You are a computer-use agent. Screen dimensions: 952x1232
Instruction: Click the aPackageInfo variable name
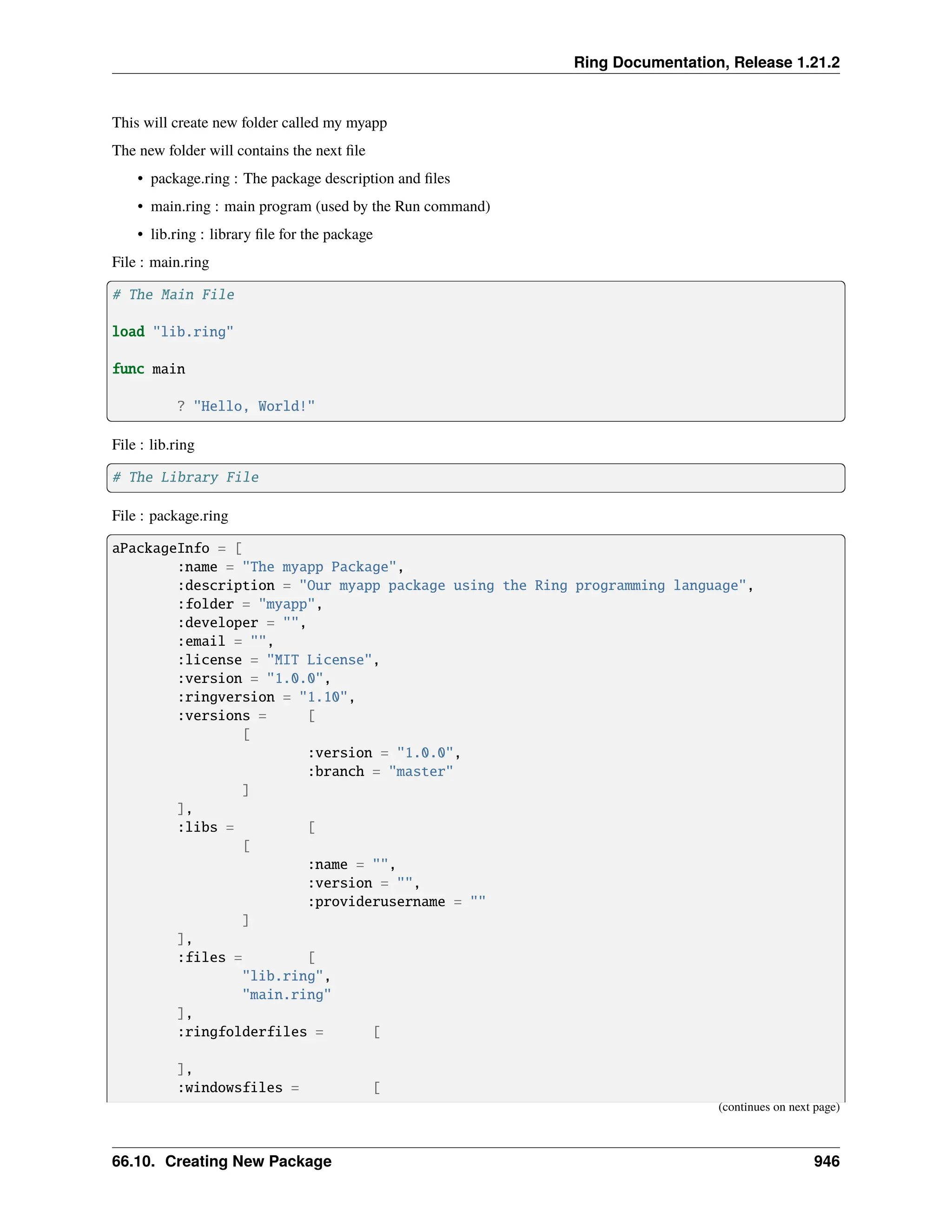(161, 548)
